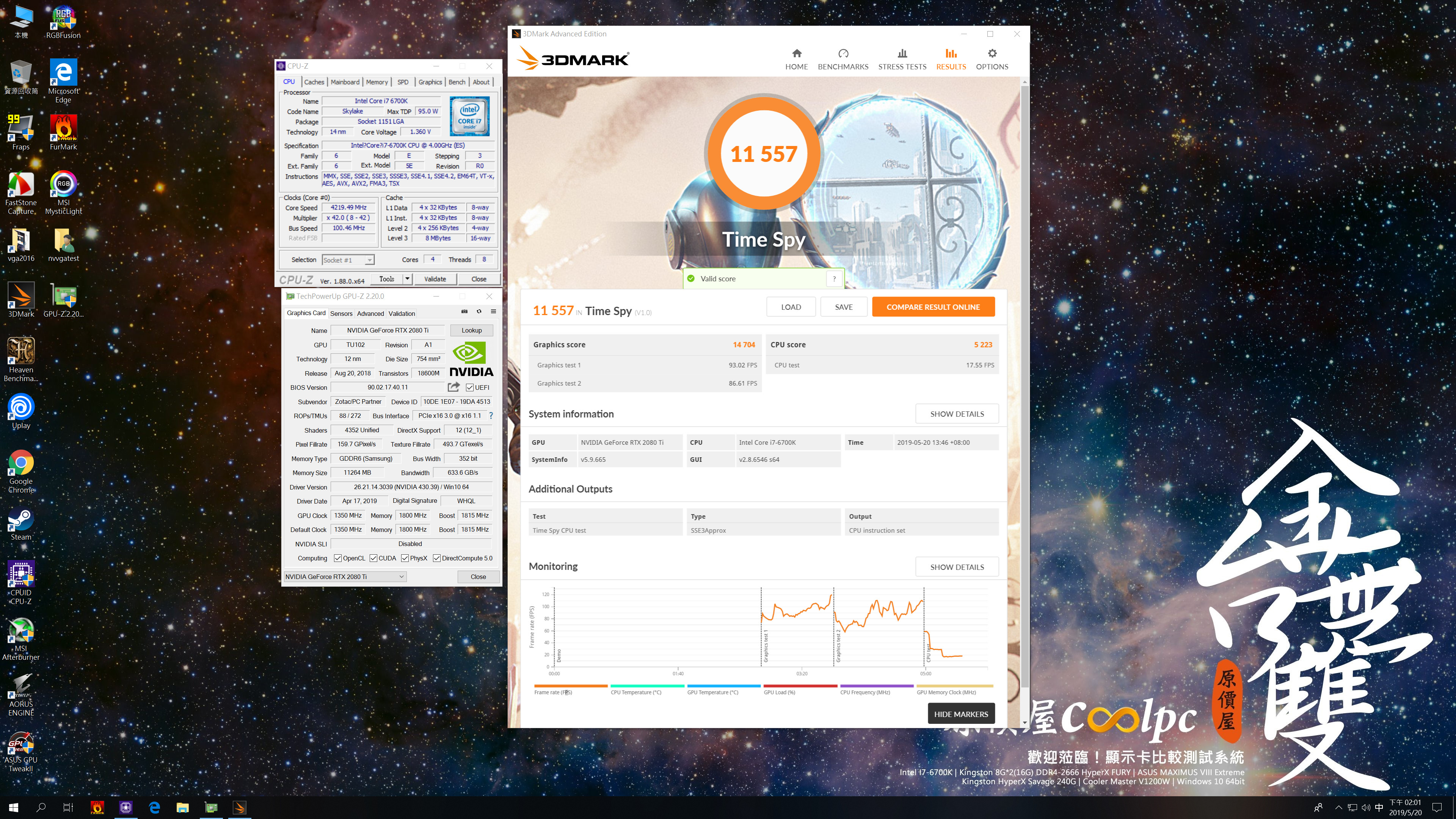The image size is (1456, 819).
Task: Click the taskbar clock showing 02:01
Action: pyautogui.click(x=1405, y=808)
